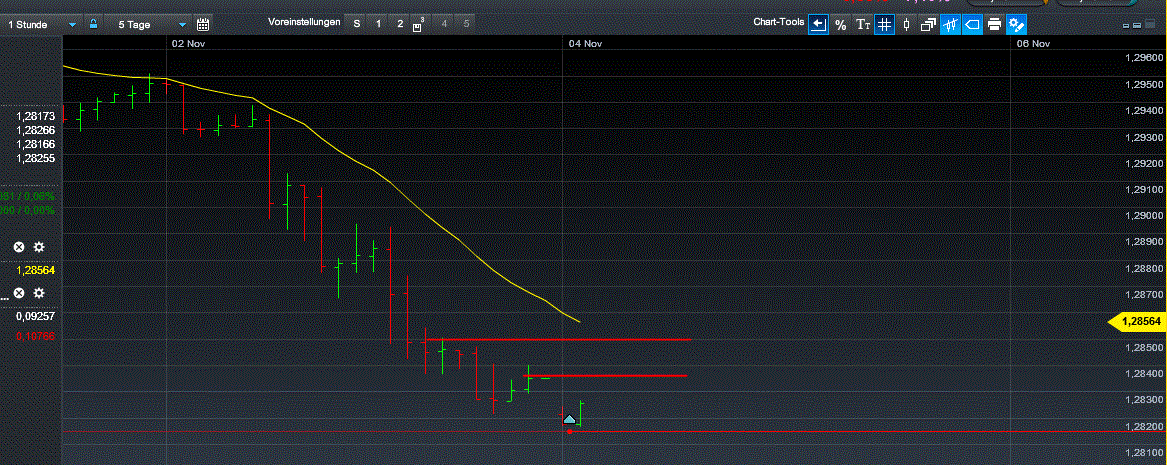Click the 1,28166 value in left panel
The height and width of the screenshot is (465, 1167).
pyautogui.click(x=35, y=144)
